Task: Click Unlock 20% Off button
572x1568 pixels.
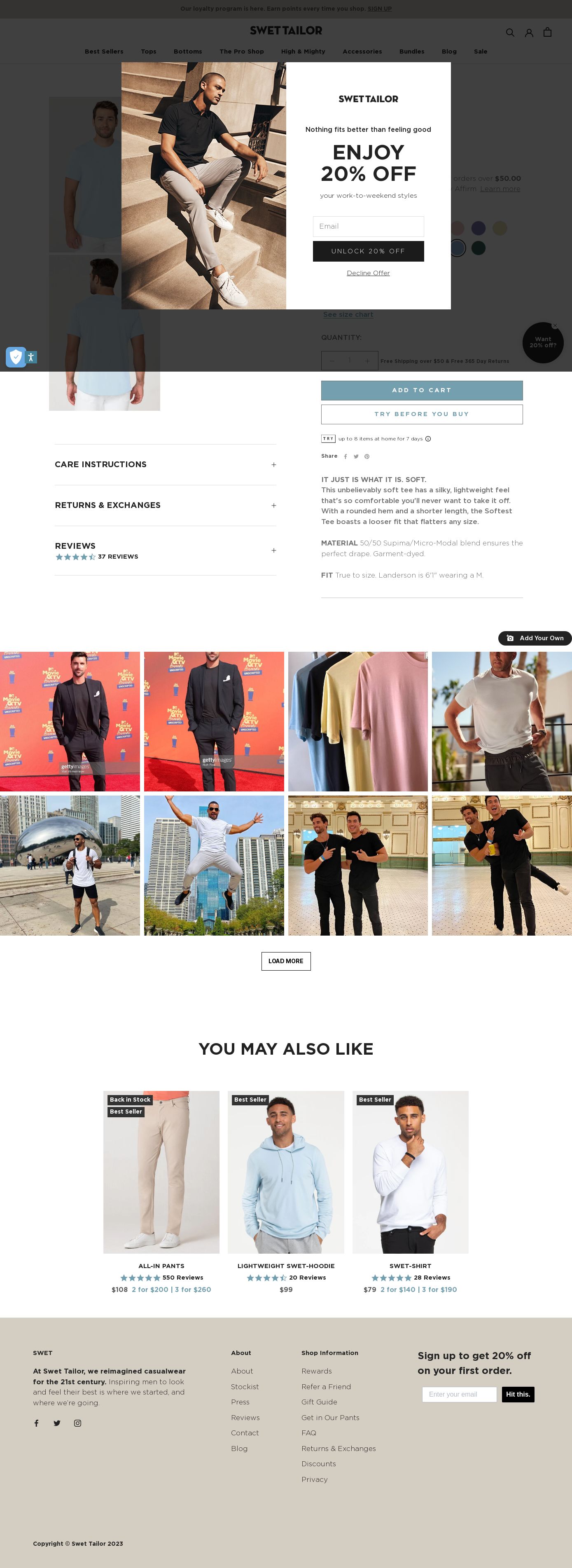Action: [368, 251]
